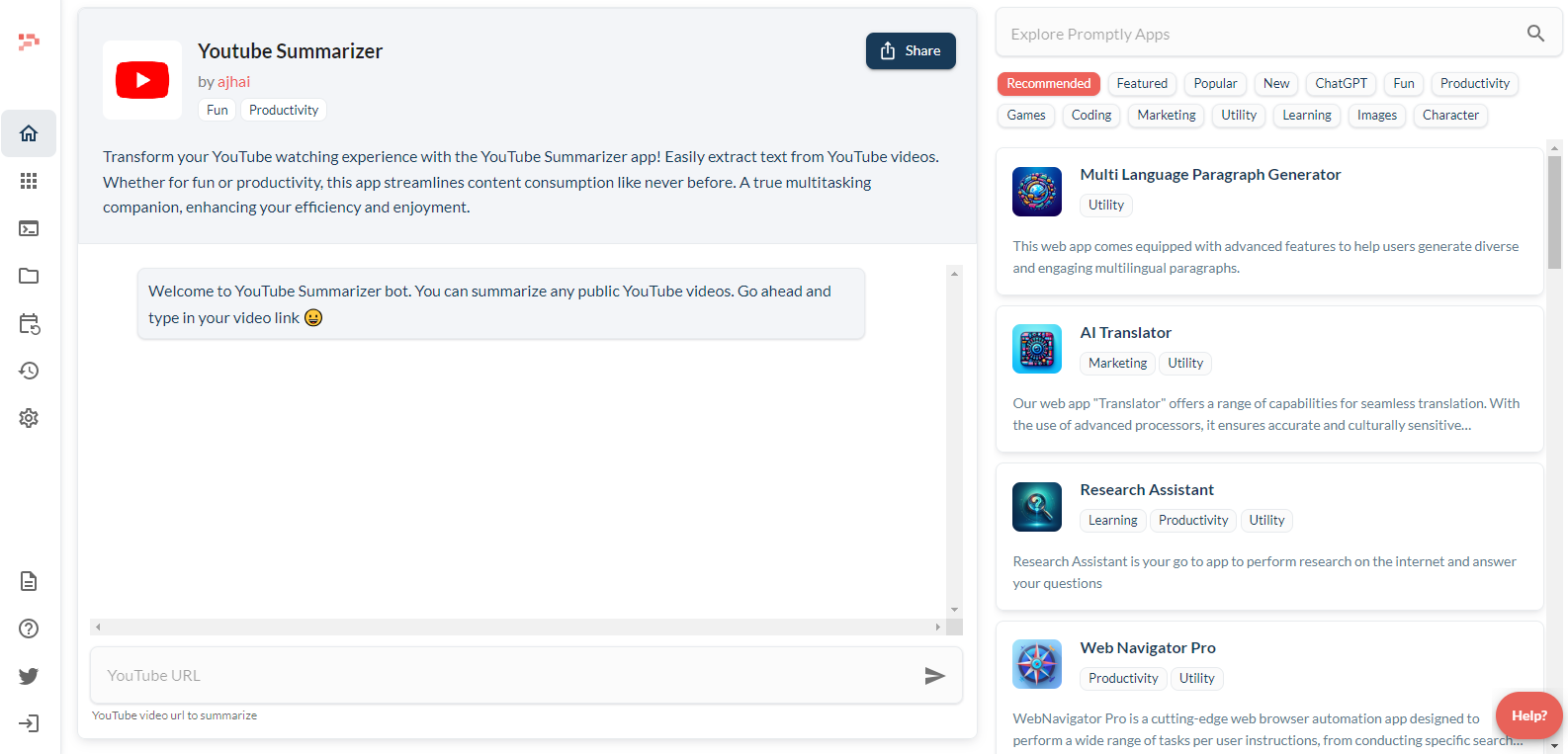Click the Utility tag on Research Assistant
This screenshot has height=754, width=1568.
(1266, 521)
